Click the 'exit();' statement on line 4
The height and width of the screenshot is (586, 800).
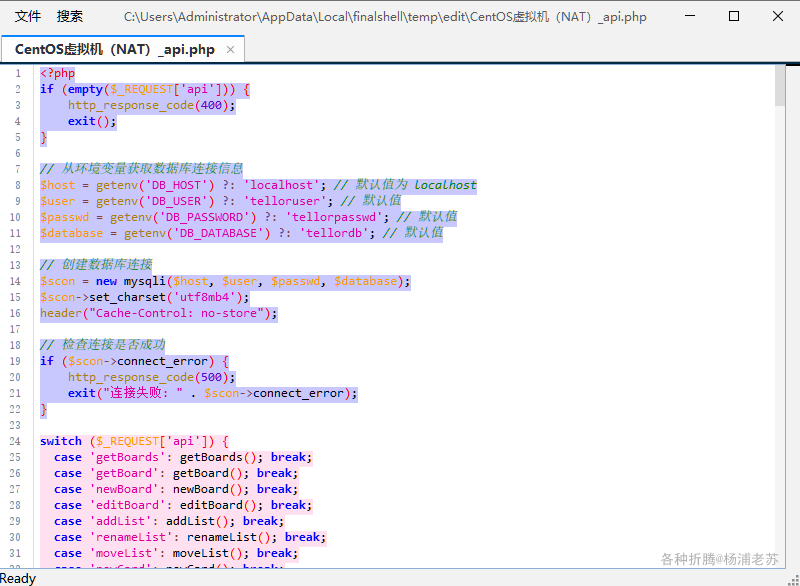pos(92,121)
